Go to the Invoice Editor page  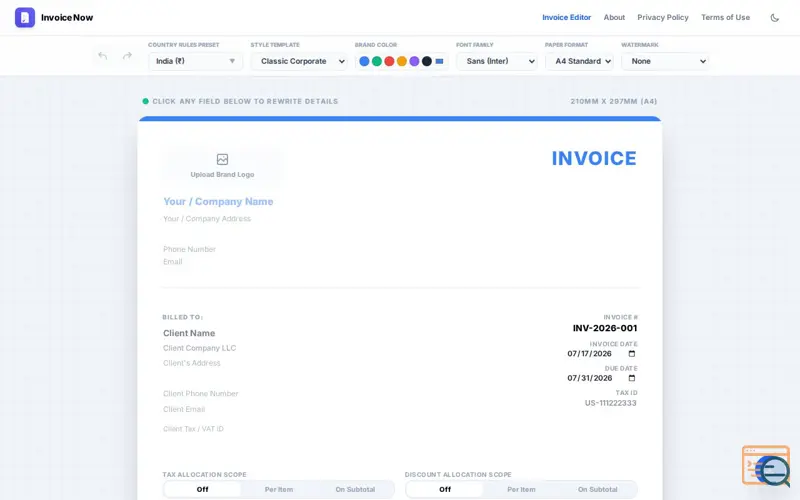pos(566,17)
